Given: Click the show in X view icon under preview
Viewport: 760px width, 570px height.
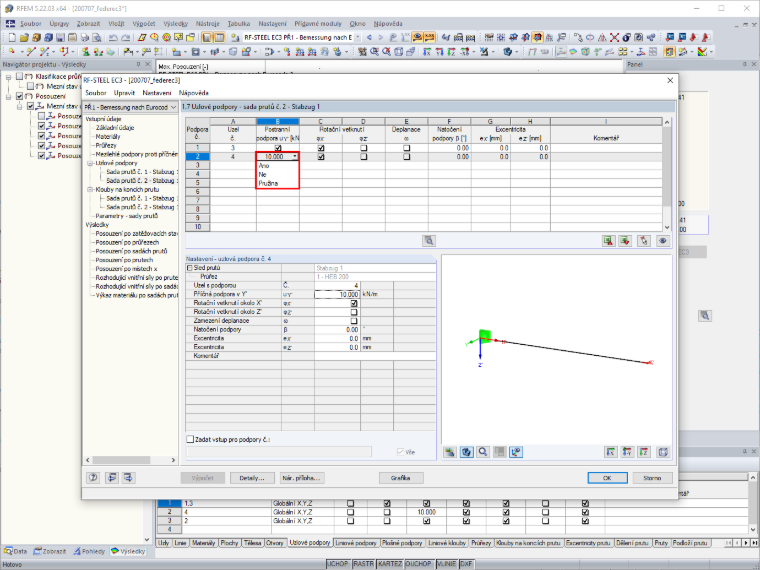Looking at the screenshot, I should (610, 452).
